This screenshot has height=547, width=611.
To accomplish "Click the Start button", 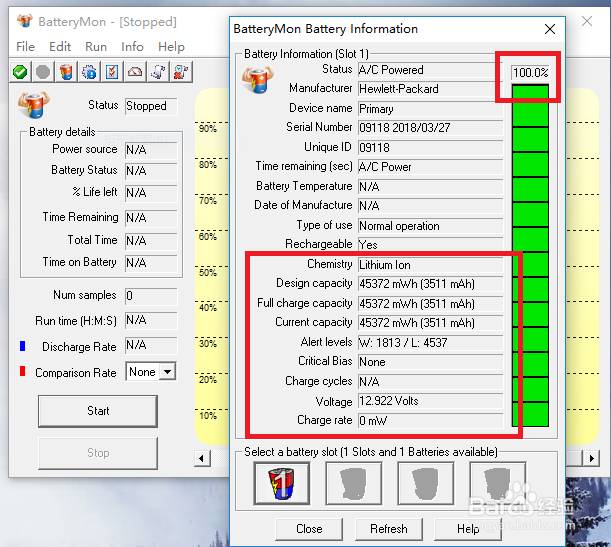I will 98,411.
